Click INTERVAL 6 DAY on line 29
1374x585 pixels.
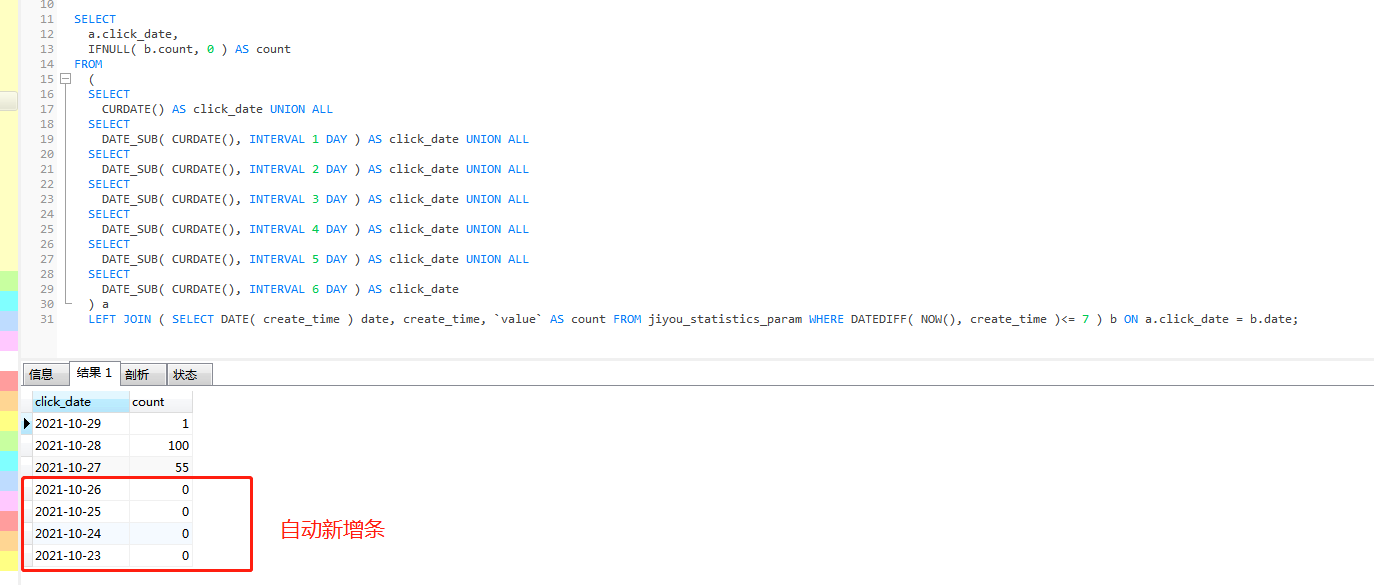[x=298, y=289]
